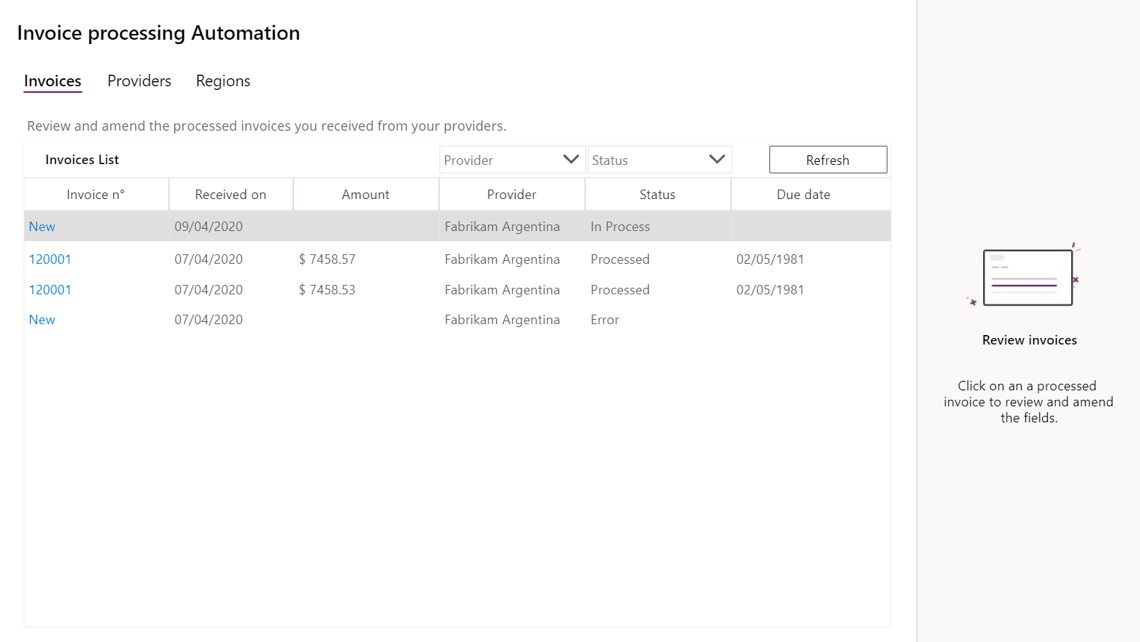Go to the Regions tab

tap(223, 81)
